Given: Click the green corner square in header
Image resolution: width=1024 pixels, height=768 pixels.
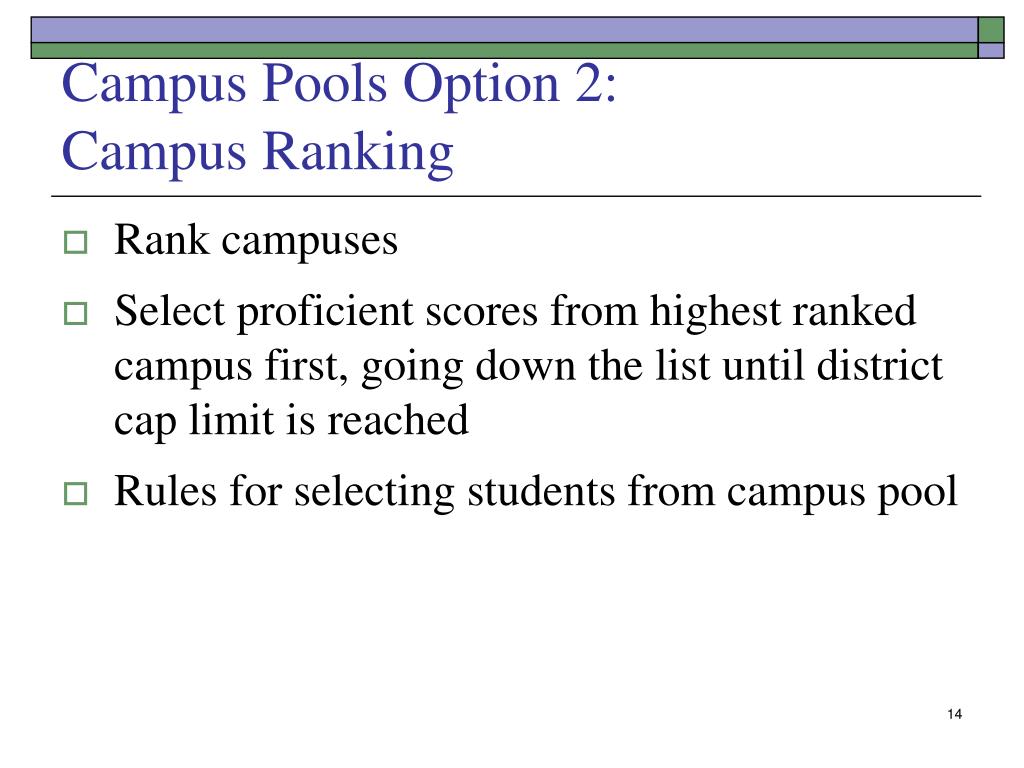Looking at the screenshot, I should [991, 30].
